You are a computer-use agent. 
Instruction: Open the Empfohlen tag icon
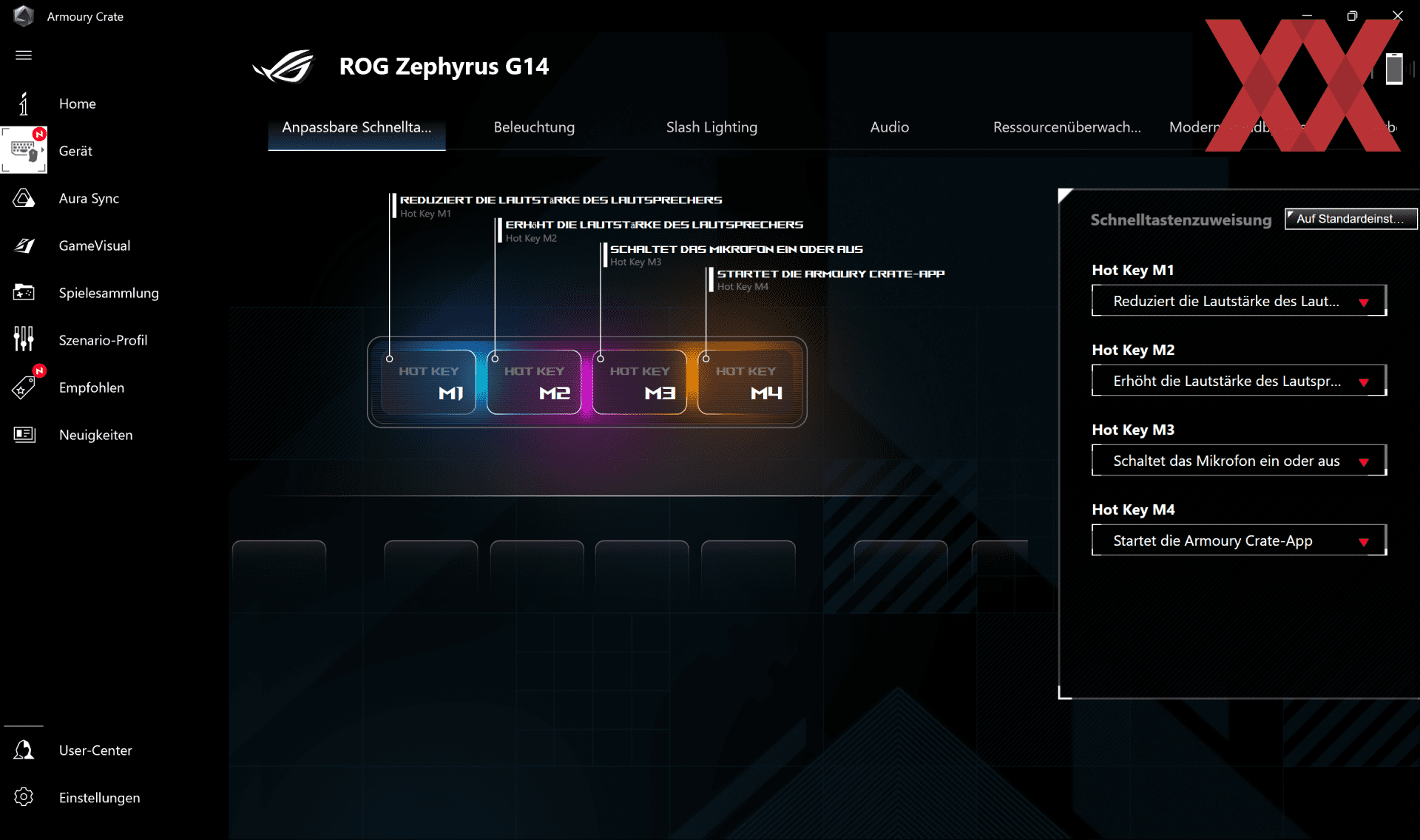click(24, 387)
